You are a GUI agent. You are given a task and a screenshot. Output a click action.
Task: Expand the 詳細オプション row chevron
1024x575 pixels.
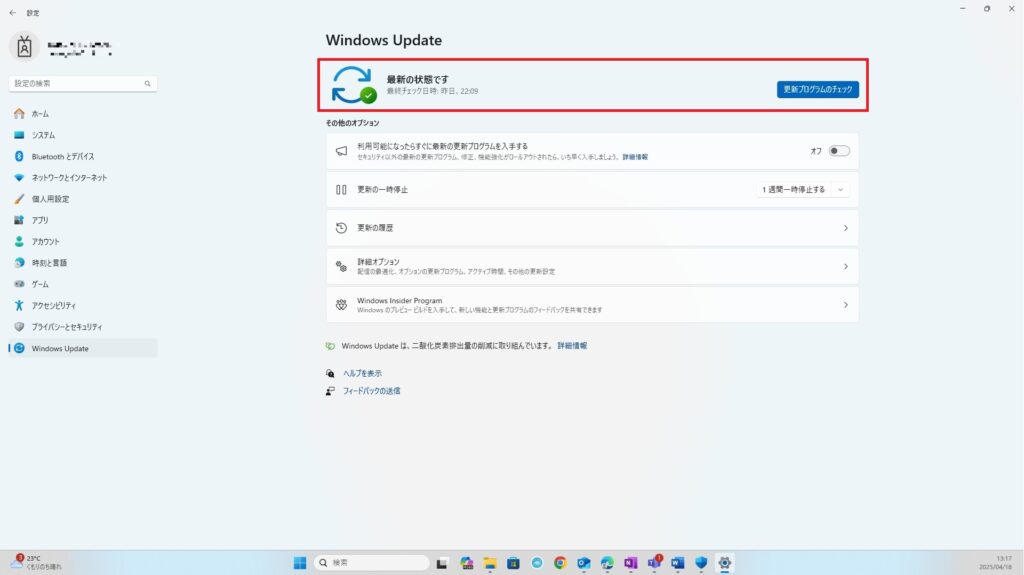(845, 267)
